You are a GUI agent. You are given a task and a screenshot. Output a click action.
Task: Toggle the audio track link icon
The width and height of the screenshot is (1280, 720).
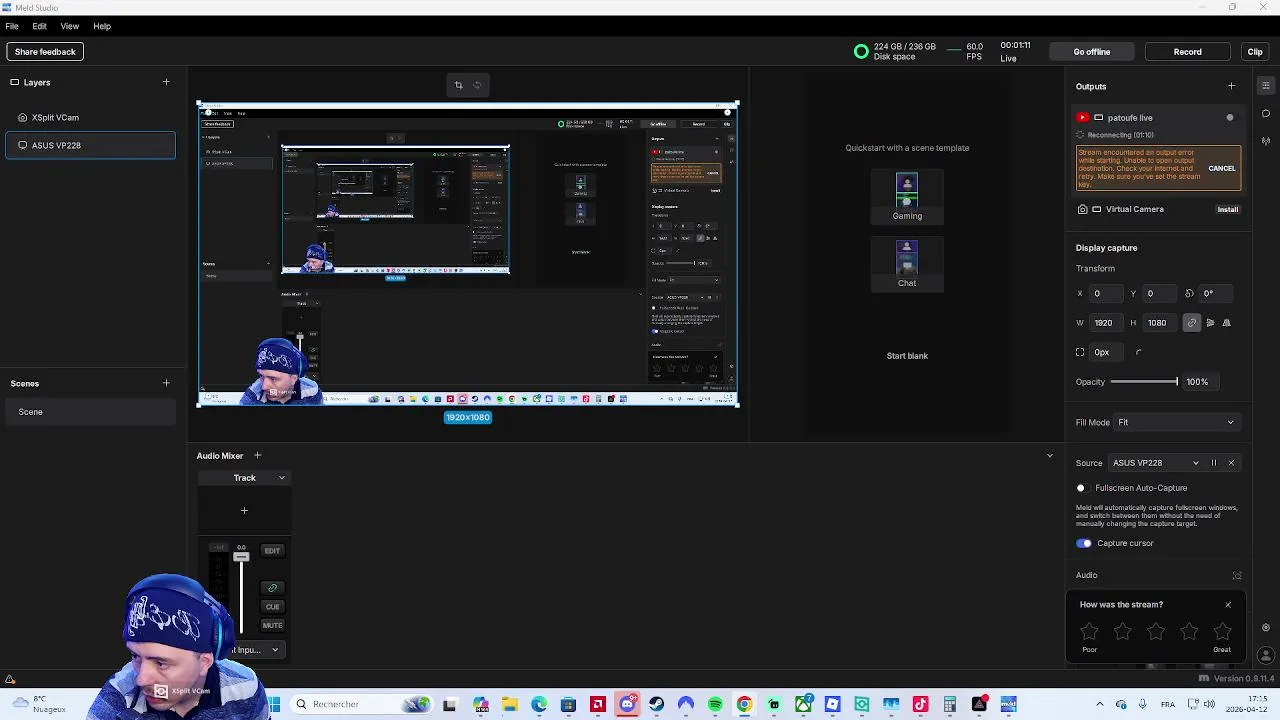pos(272,588)
